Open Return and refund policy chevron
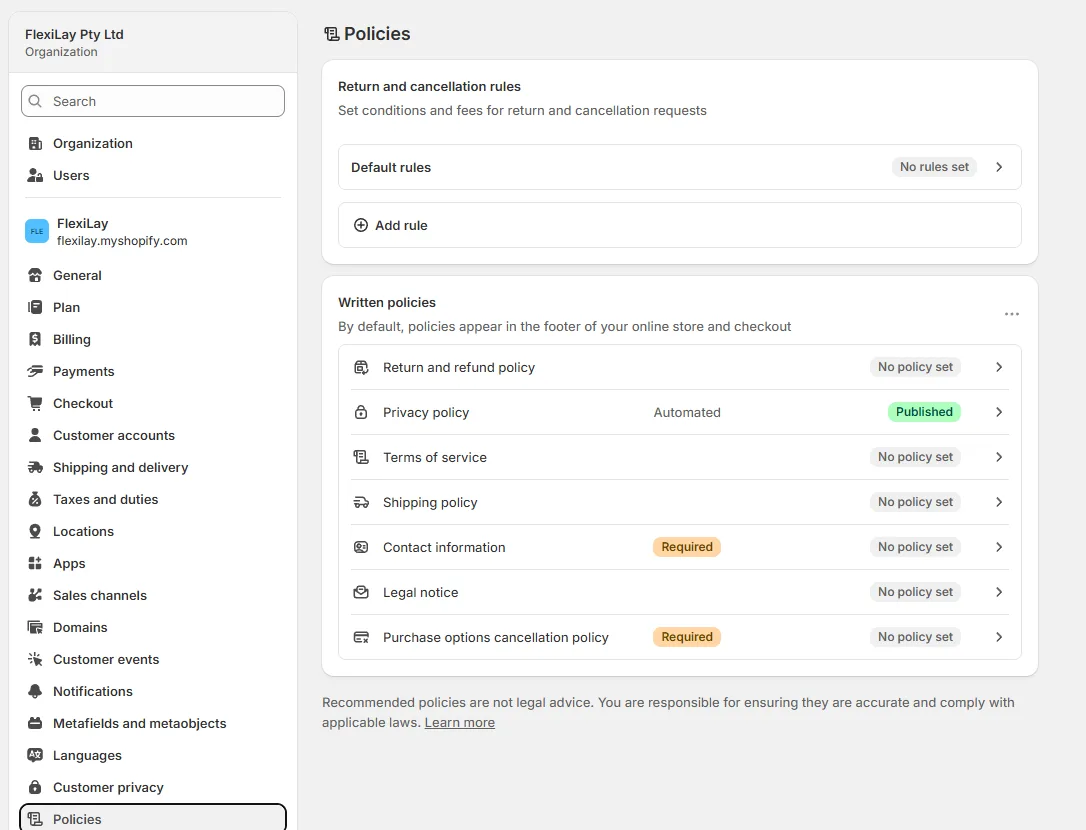The width and height of the screenshot is (1086, 830). coord(999,367)
